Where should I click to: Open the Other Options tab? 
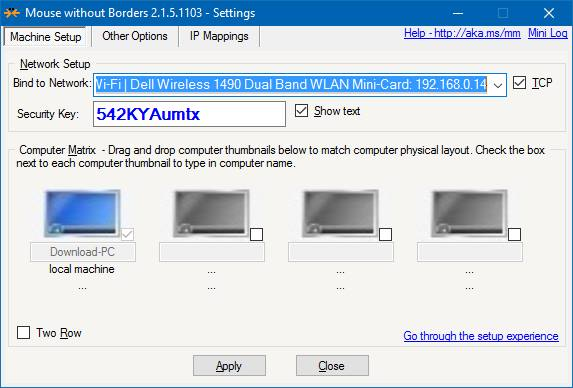[134, 36]
